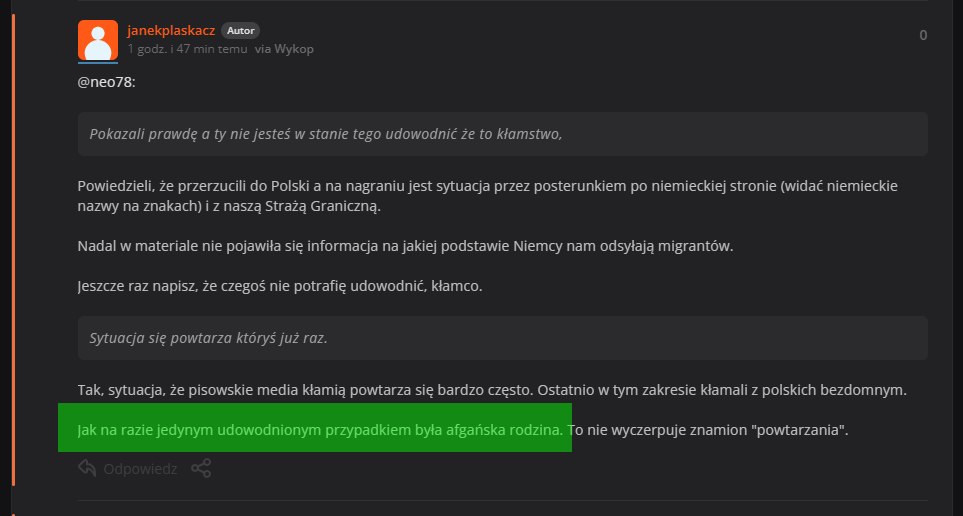Click the Odpowiedz reply text
Screen dimensions: 963x516
point(140,468)
